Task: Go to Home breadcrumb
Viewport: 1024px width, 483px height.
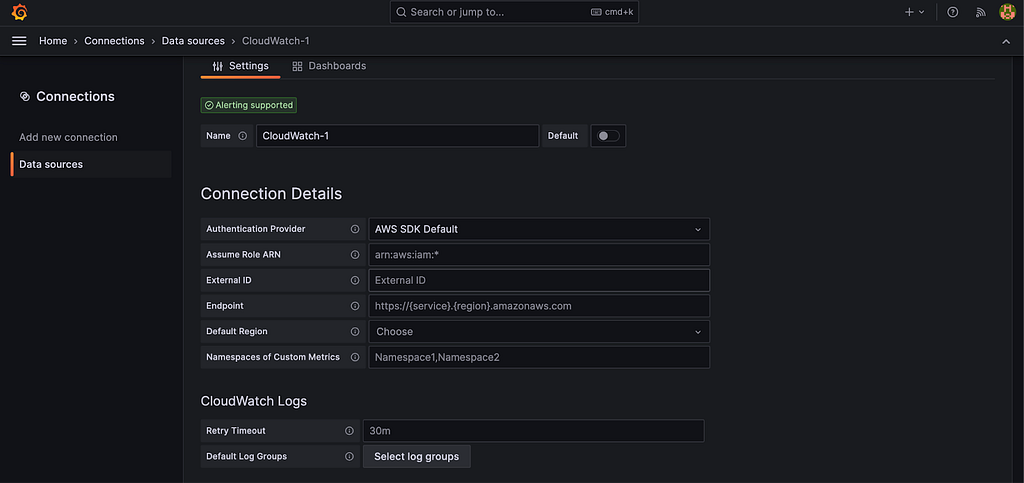Action: coord(53,40)
